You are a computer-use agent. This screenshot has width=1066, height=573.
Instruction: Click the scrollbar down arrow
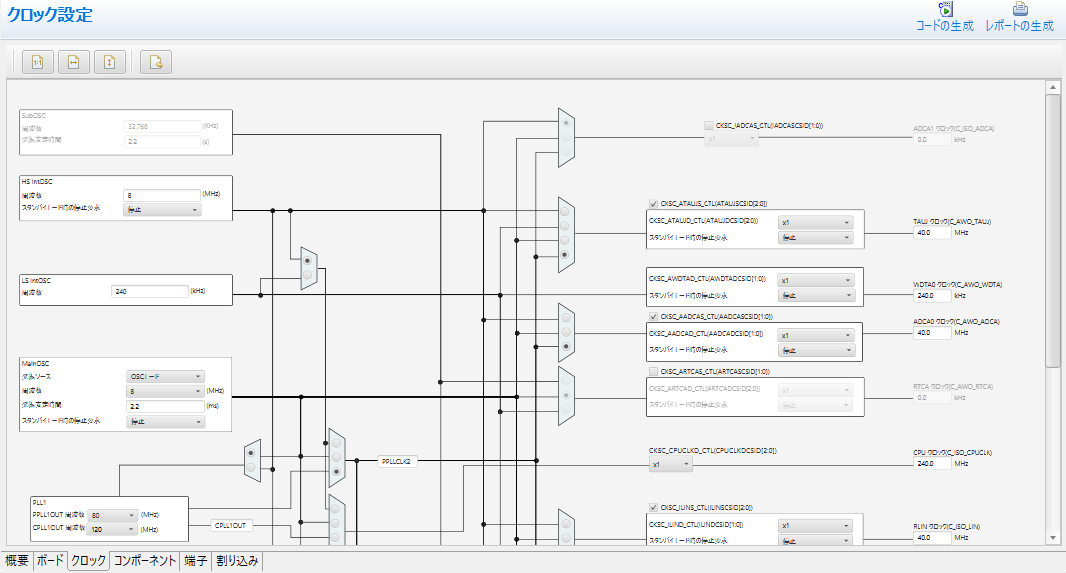point(1052,538)
